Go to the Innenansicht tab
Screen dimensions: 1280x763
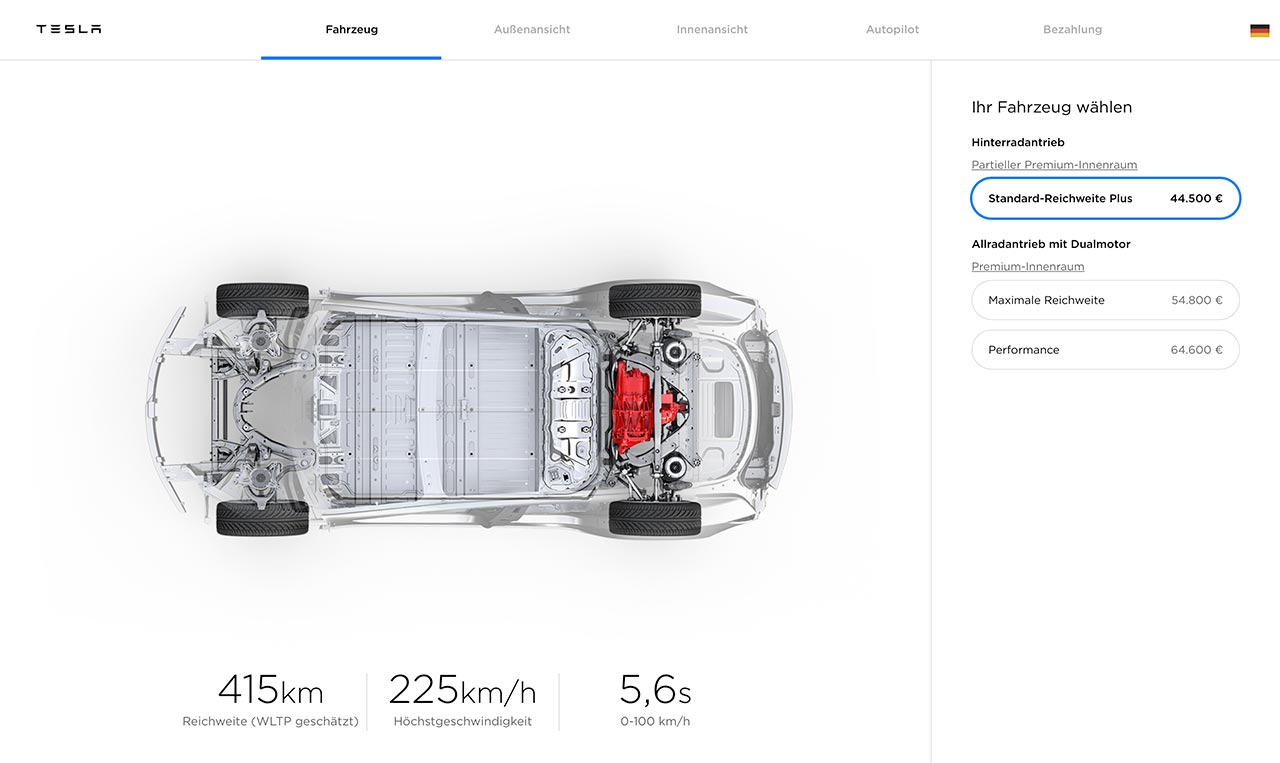[x=712, y=30]
